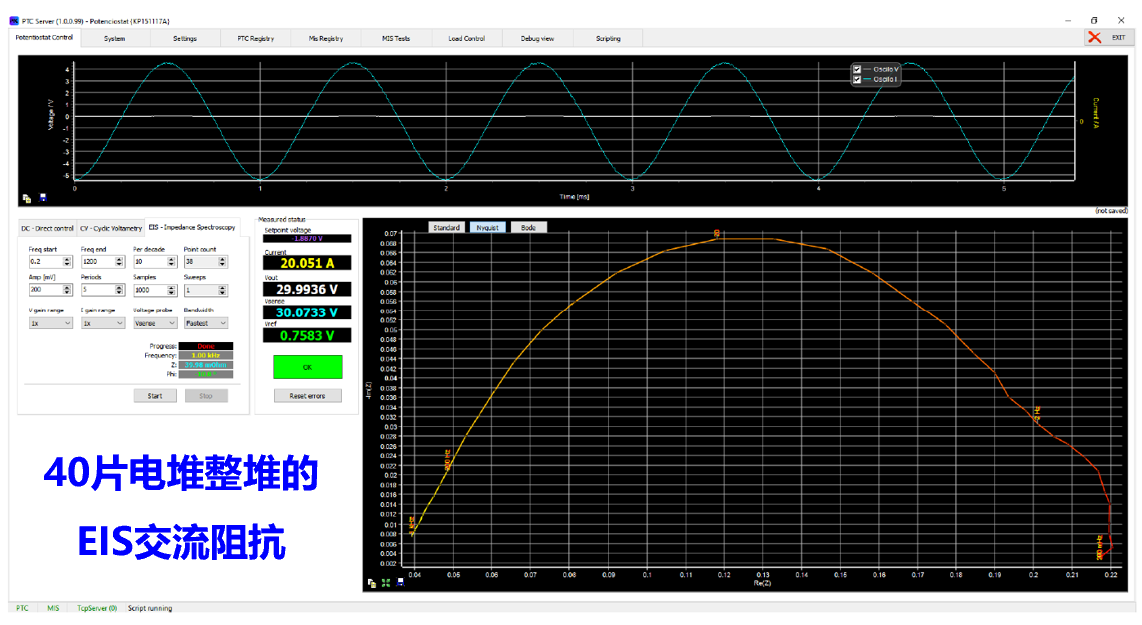Click the Per decade spinner arrows
Viewport: 1142px width, 625px height.
click(x=173, y=262)
